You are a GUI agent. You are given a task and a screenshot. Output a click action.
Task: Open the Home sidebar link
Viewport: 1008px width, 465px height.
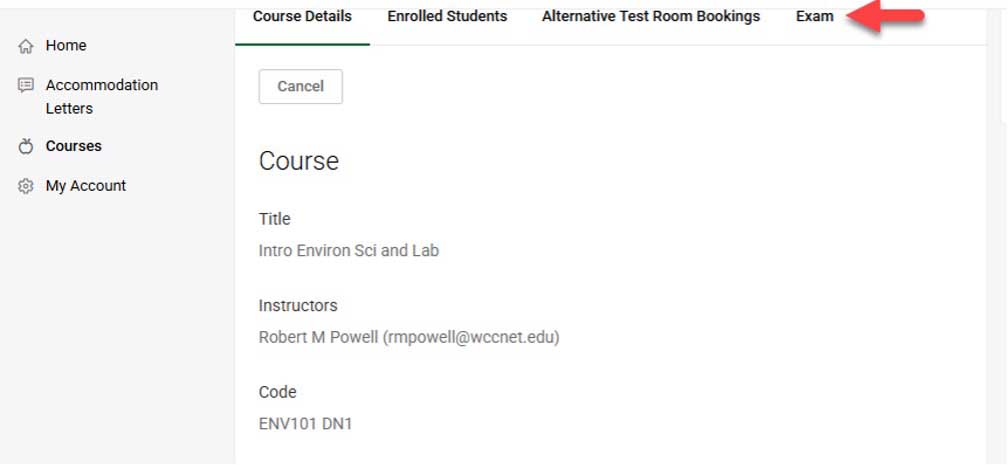coord(66,46)
